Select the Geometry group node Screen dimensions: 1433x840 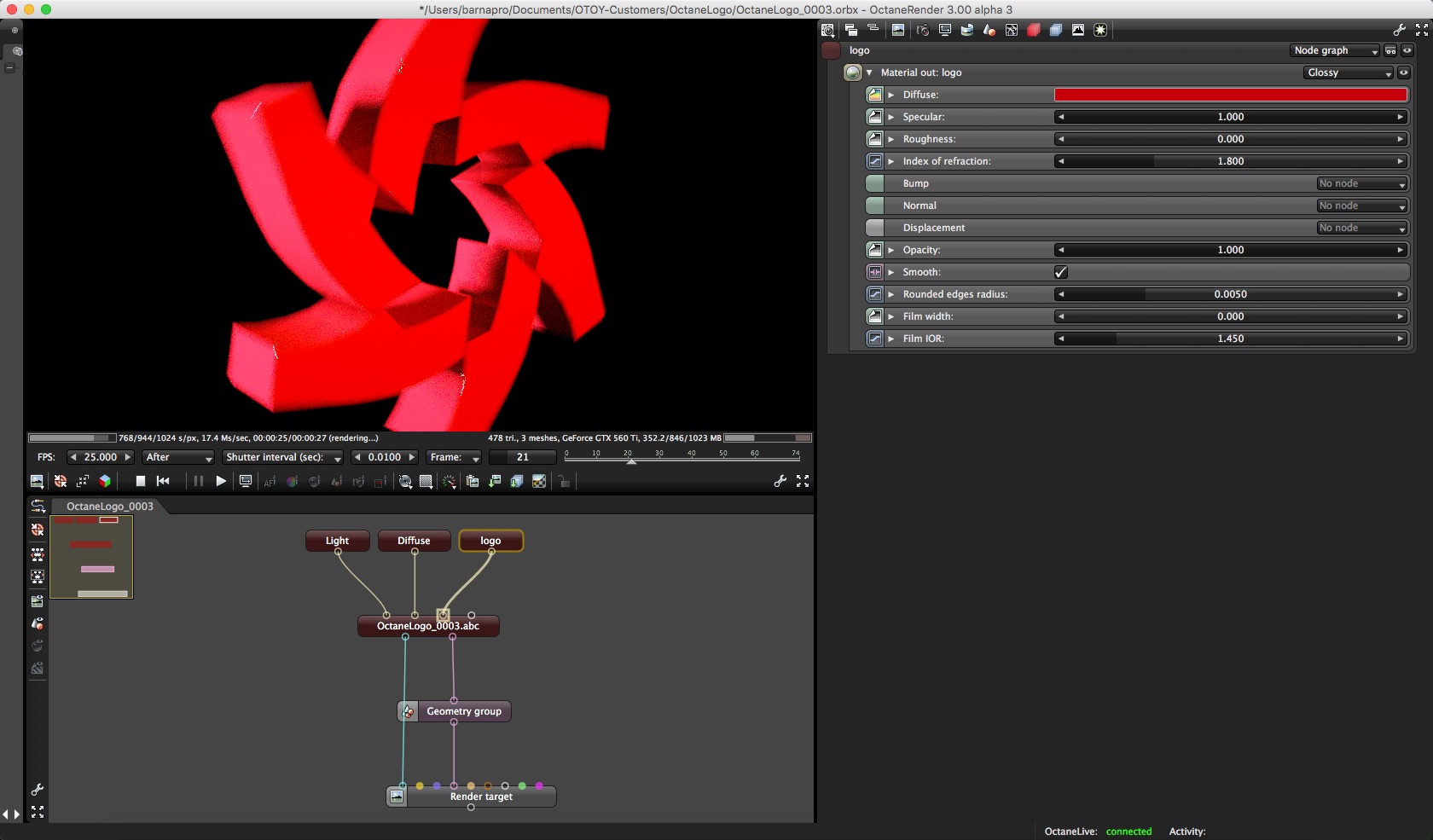point(455,711)
